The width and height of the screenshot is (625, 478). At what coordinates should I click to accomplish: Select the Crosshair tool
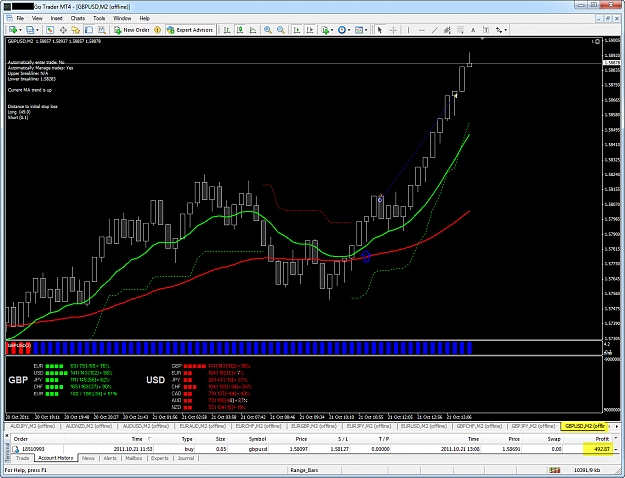pos(393,30)
